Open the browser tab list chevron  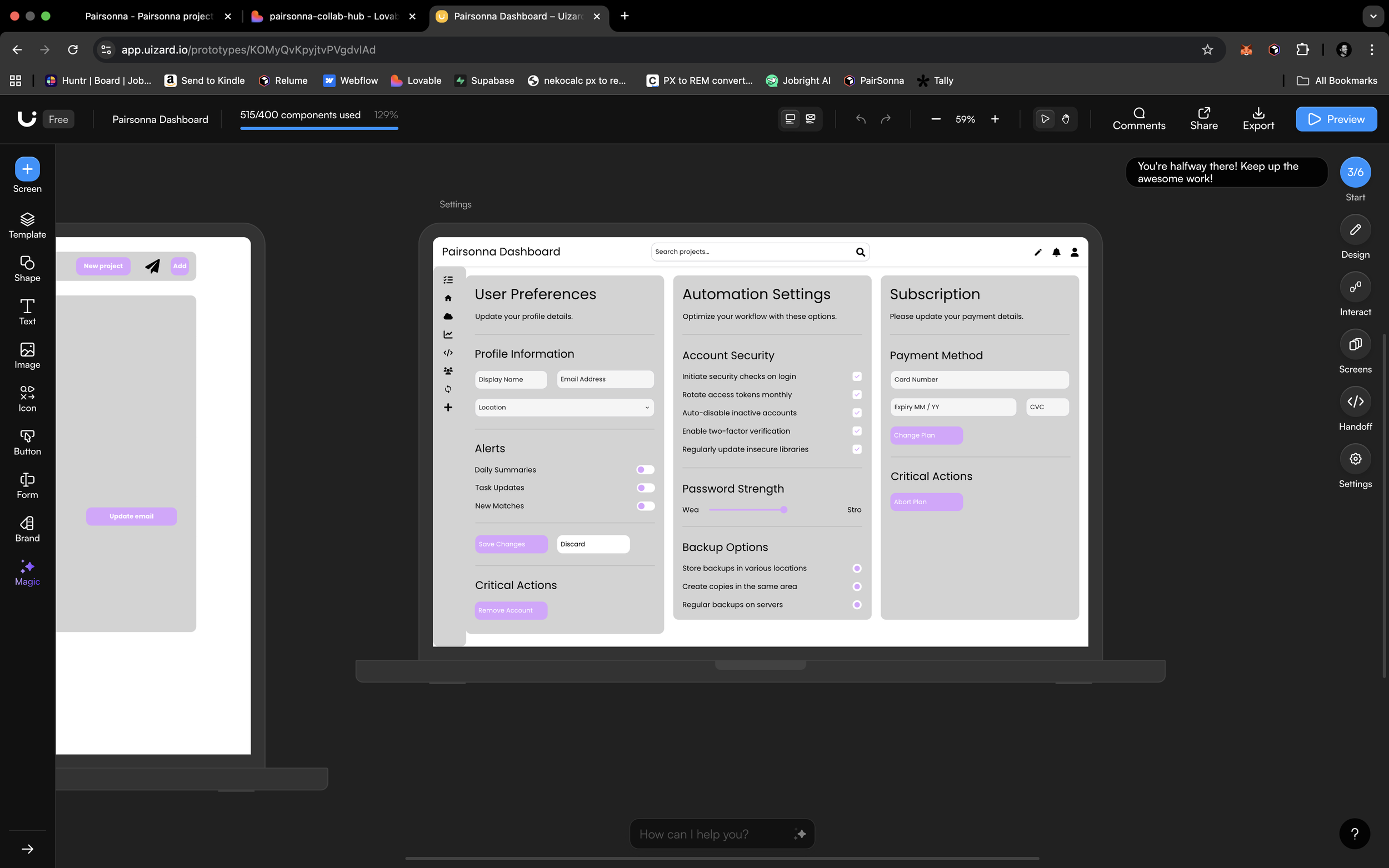1373,16
